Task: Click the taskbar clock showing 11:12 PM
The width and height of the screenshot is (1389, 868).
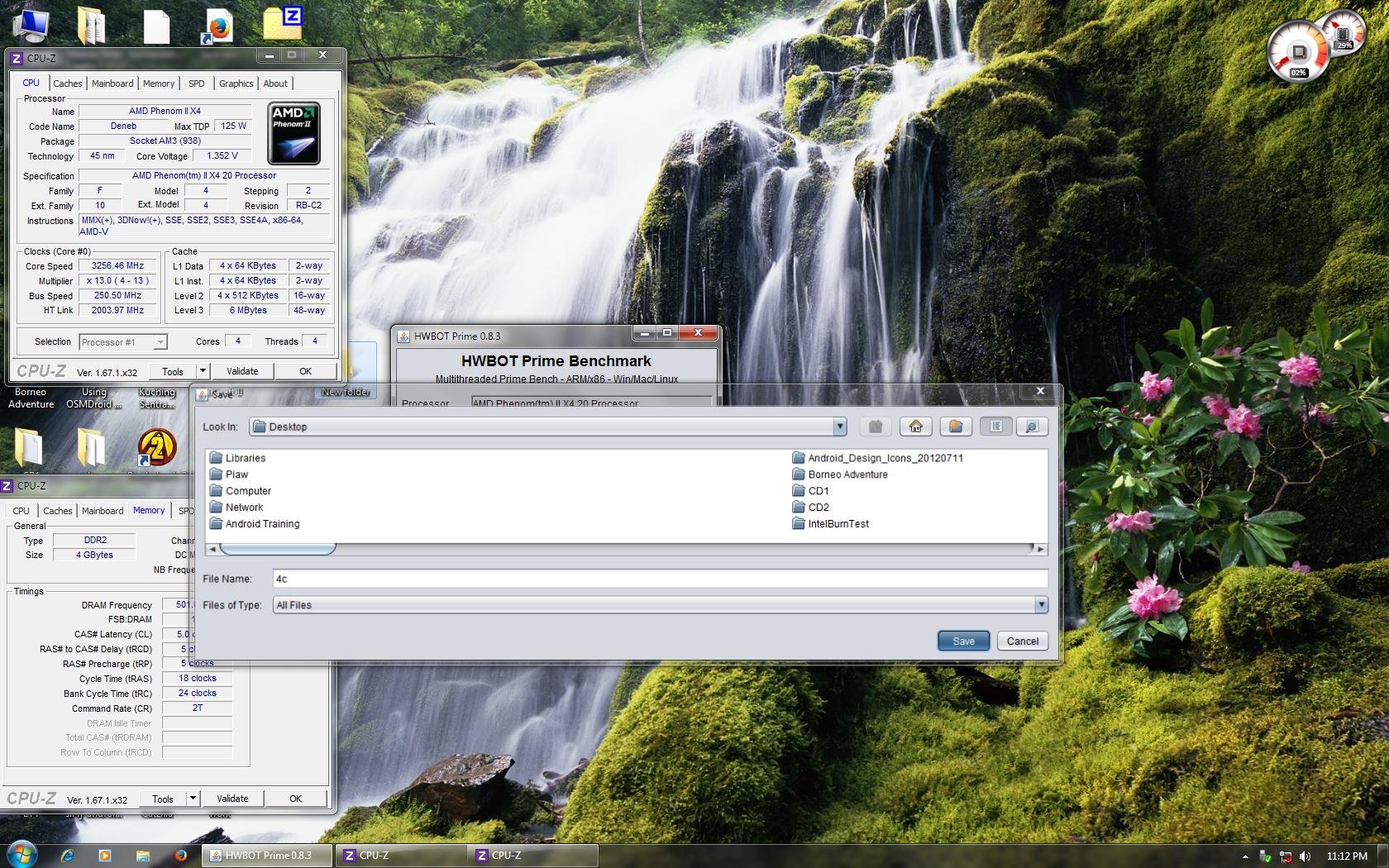Action: click(1347, 856)
